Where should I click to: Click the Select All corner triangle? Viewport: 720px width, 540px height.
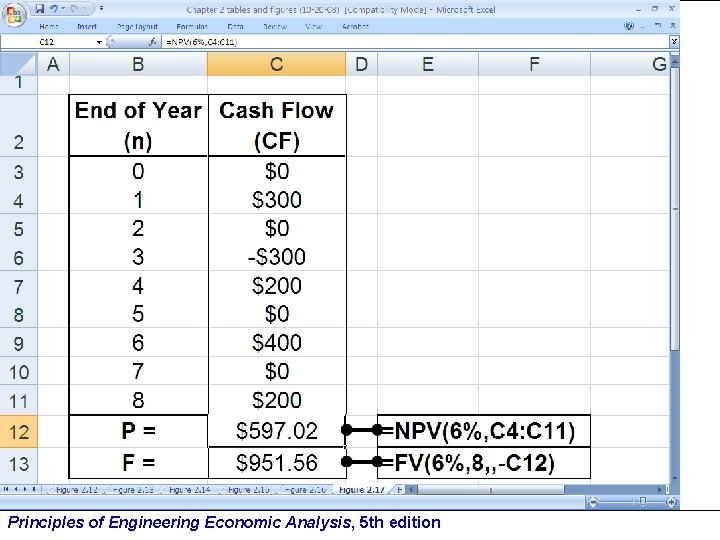(18, 64)
